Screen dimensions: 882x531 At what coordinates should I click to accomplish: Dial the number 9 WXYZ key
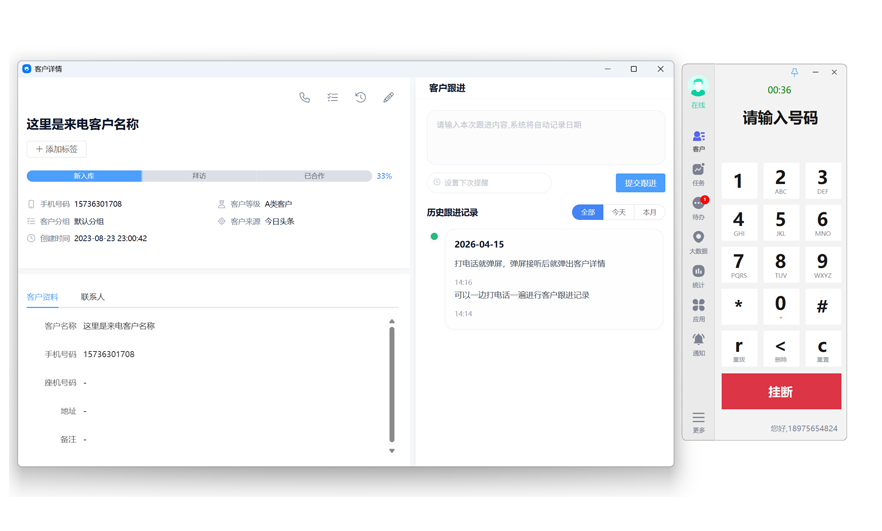(x=823, y=265)
